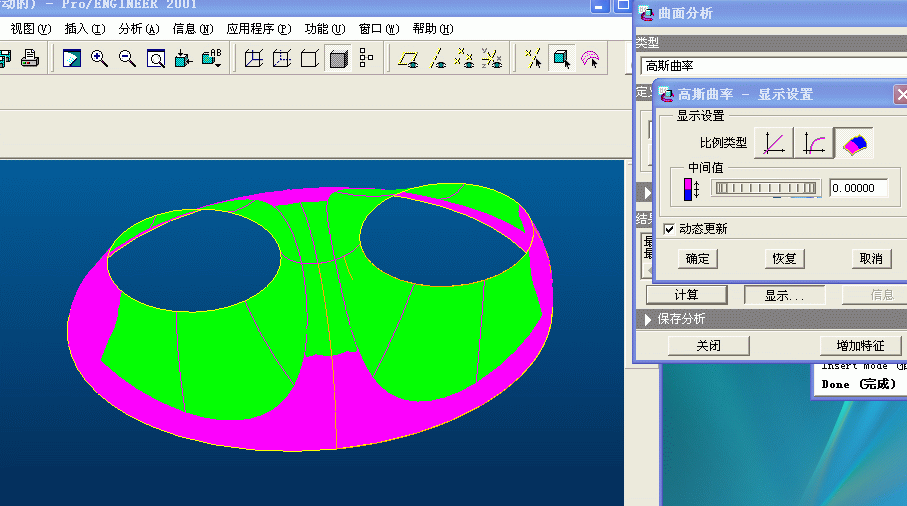Click the pink surface select icon

pos(590,58)
